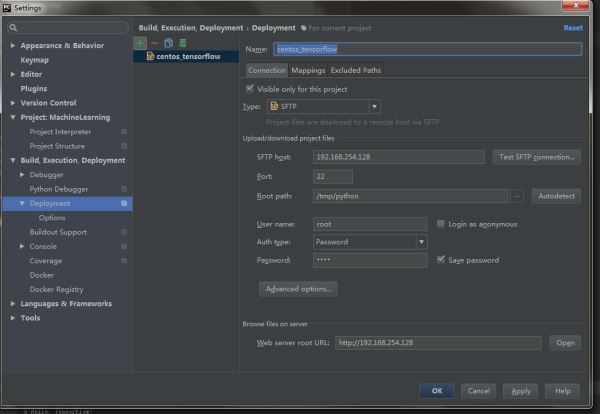This screenshot has height=414, width=600.
Task: Click project-level icon beside Console
Action: pos(124,246)
